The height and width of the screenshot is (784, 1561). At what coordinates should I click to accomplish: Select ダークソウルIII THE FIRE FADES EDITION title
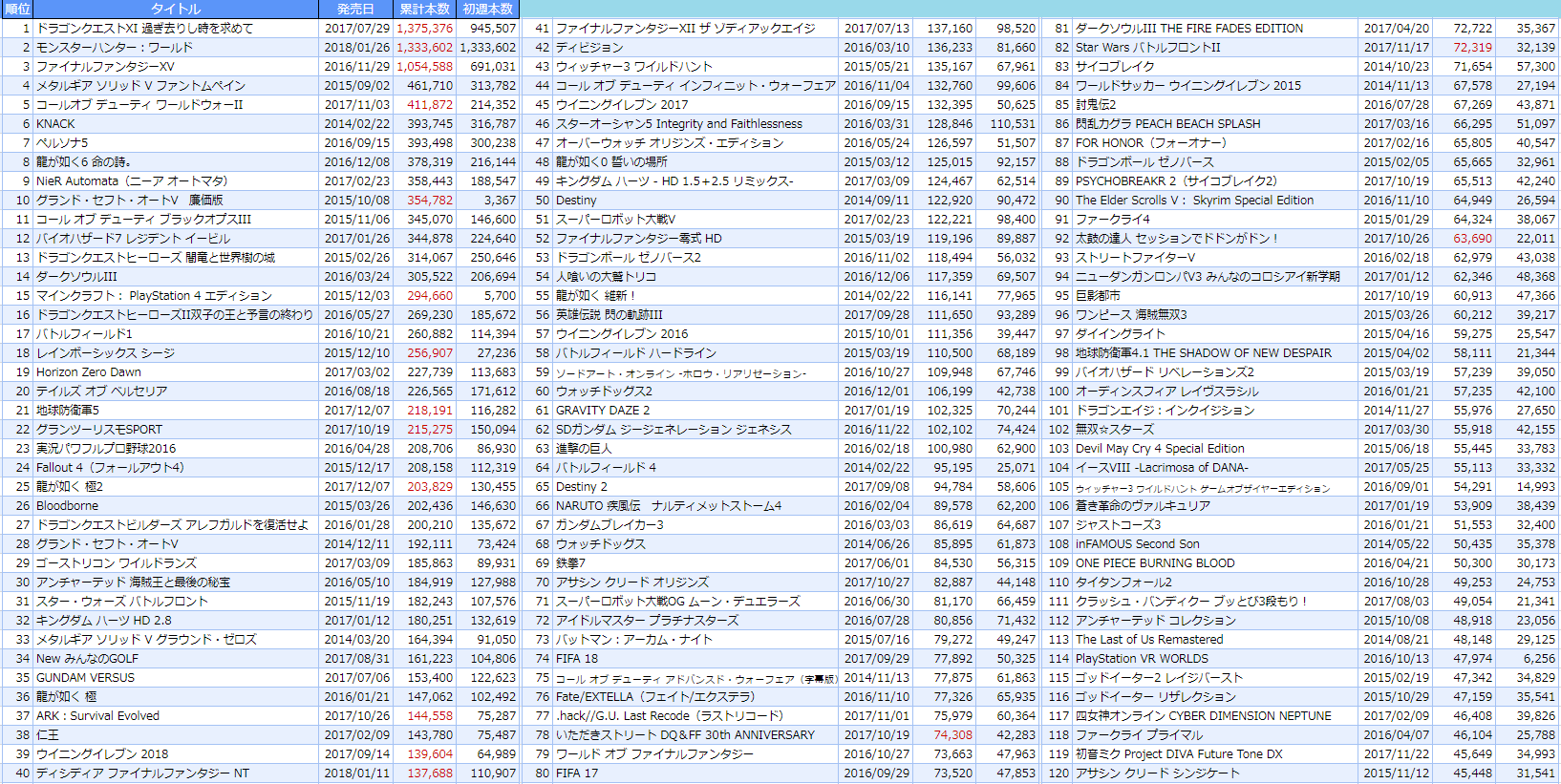[x=1189, y=29]
